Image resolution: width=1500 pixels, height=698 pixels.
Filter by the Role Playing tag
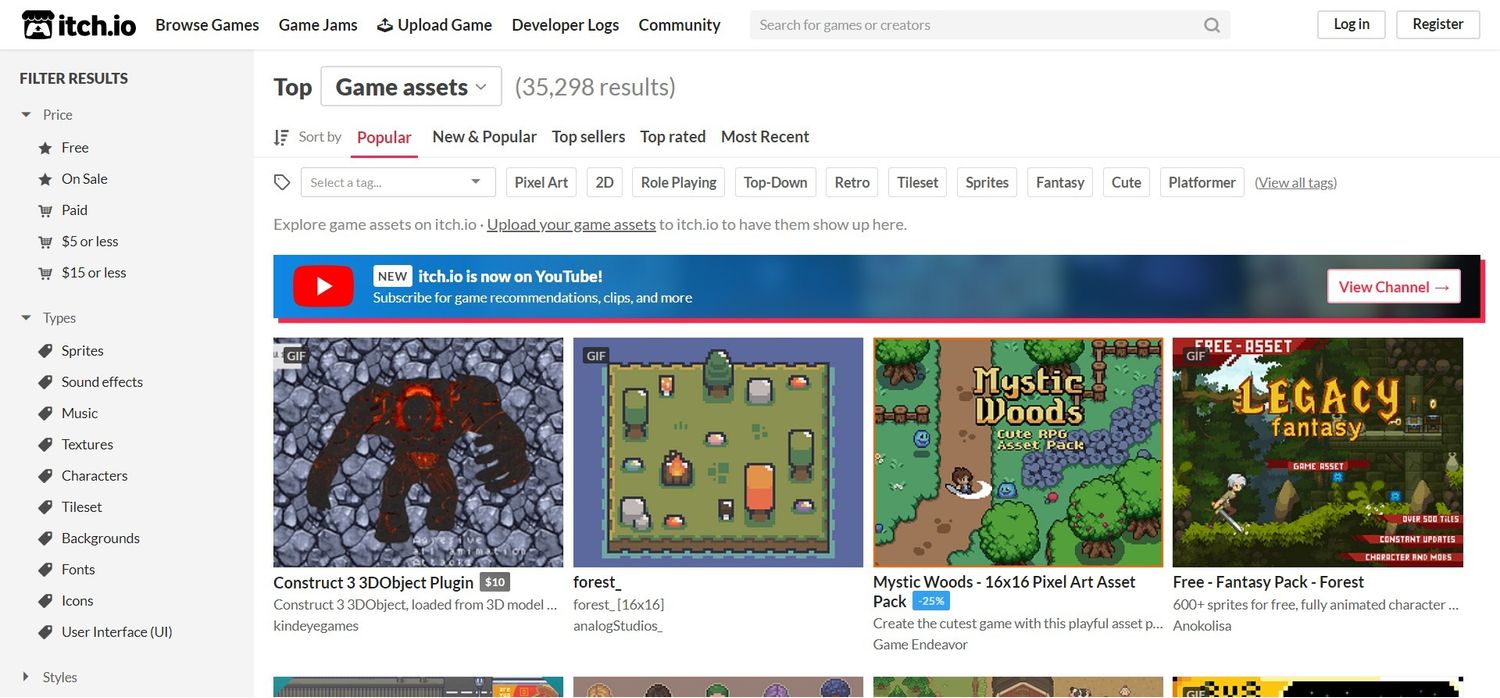click(x=679, y=182)
